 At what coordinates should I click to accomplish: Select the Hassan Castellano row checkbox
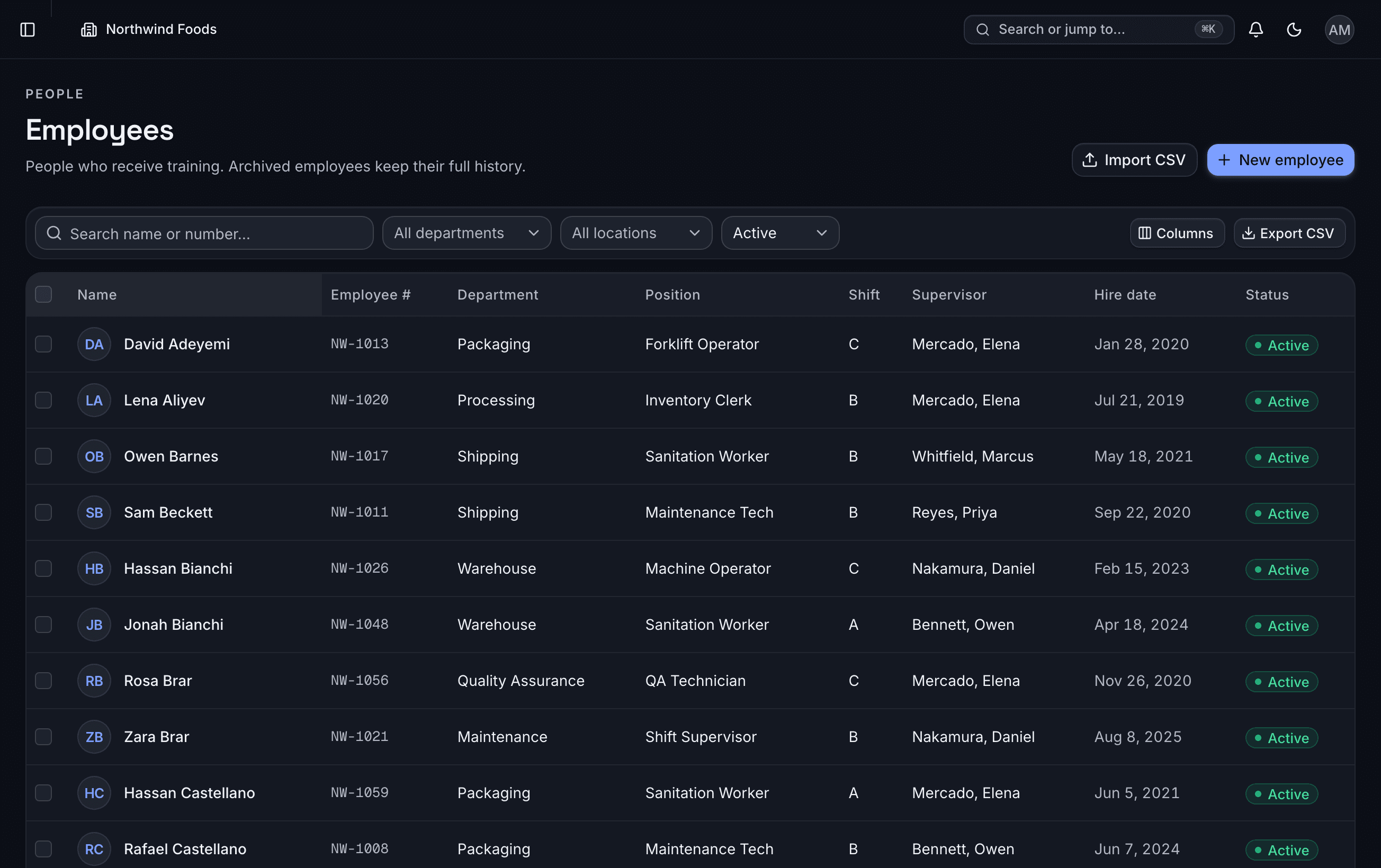pos(43,793)
